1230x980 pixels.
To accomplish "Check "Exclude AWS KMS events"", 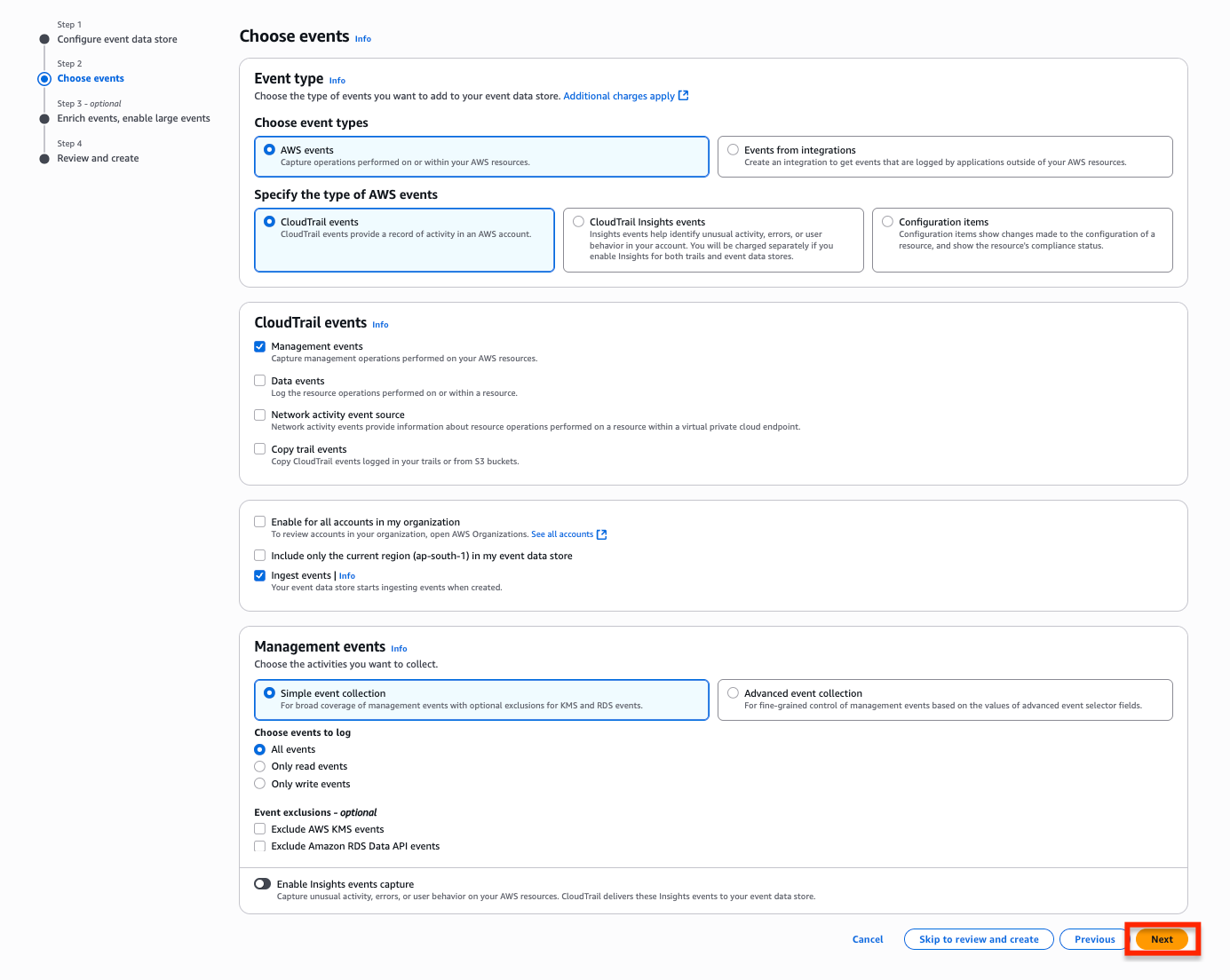I will (x=259, y=828).
